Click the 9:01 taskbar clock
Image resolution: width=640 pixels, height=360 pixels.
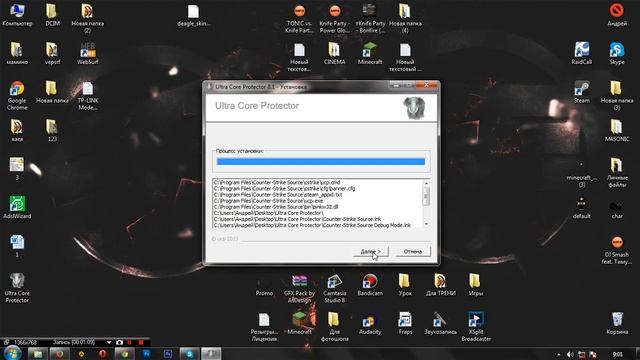618,354
